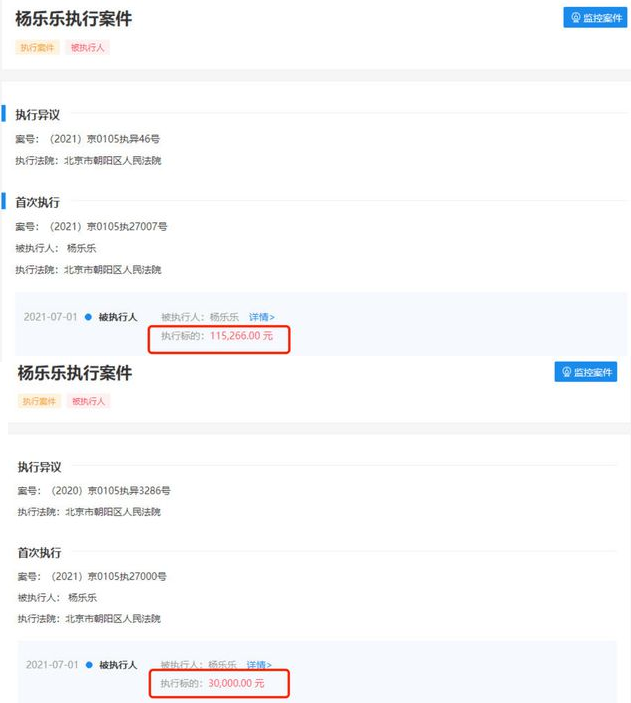Click the top 杨乐乐执行案件 title
The image size is (631, 703).
74,19
